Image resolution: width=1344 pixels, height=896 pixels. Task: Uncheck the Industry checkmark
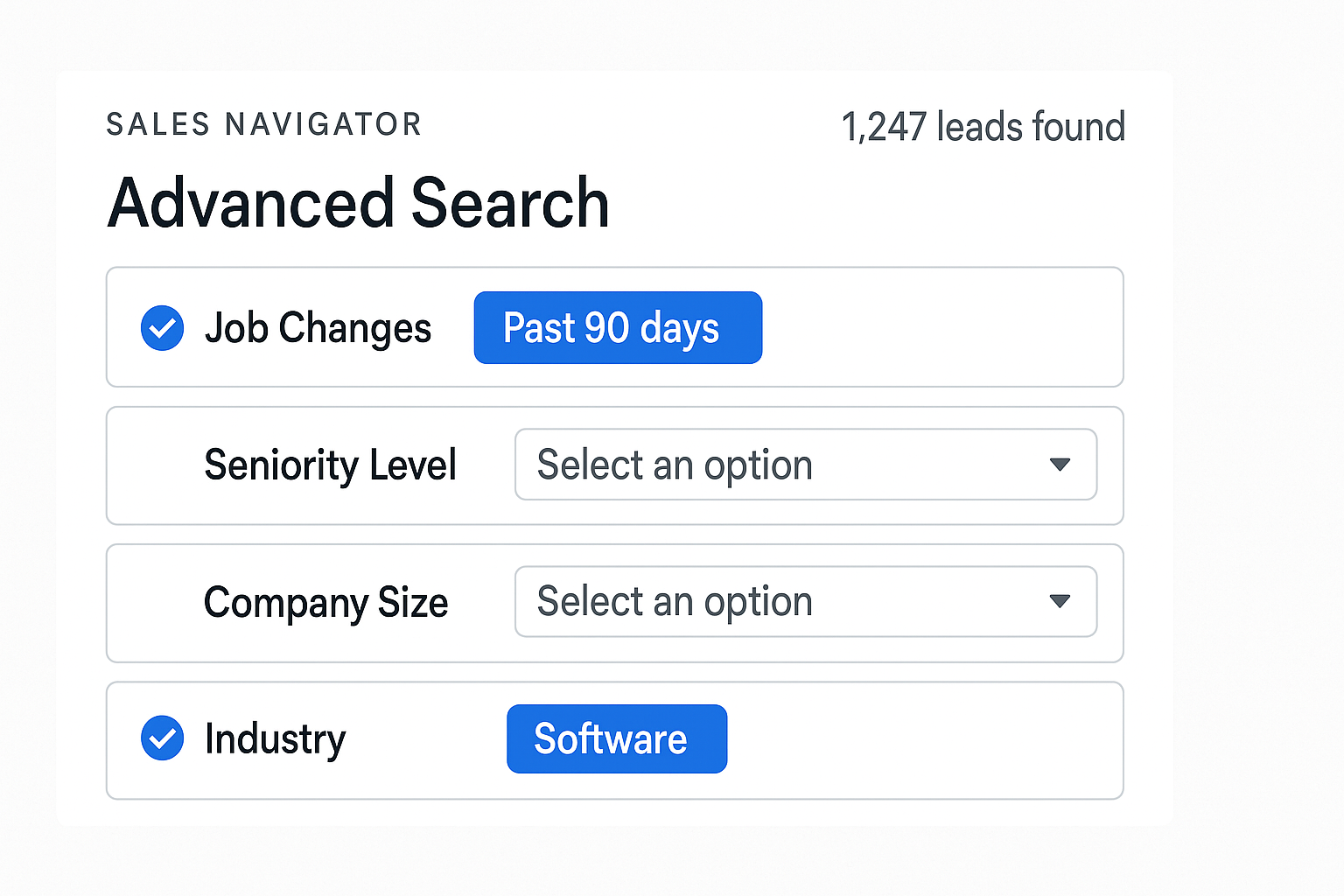(x=162, y=738)
